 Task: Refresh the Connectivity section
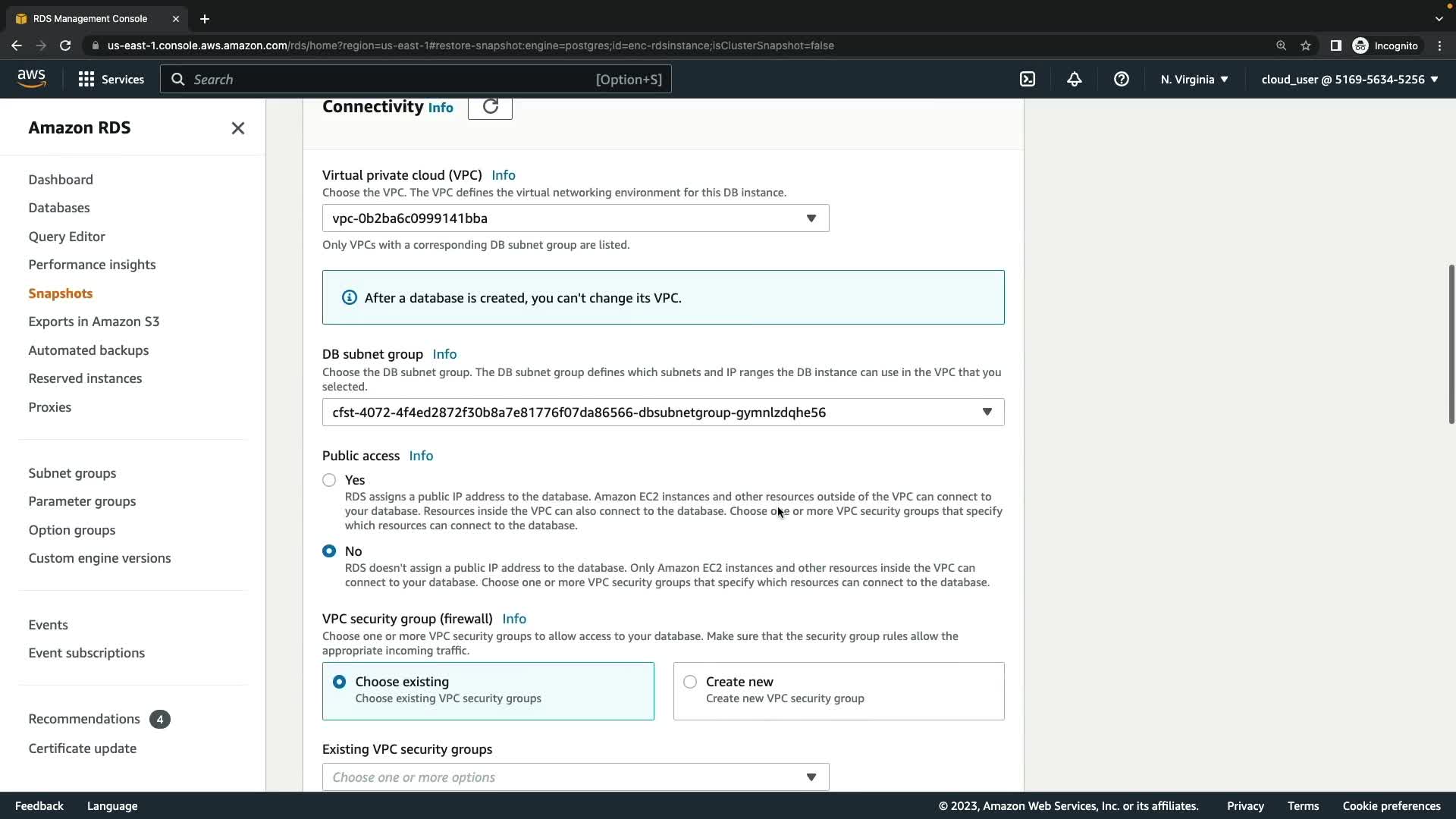tap(490, 106)
